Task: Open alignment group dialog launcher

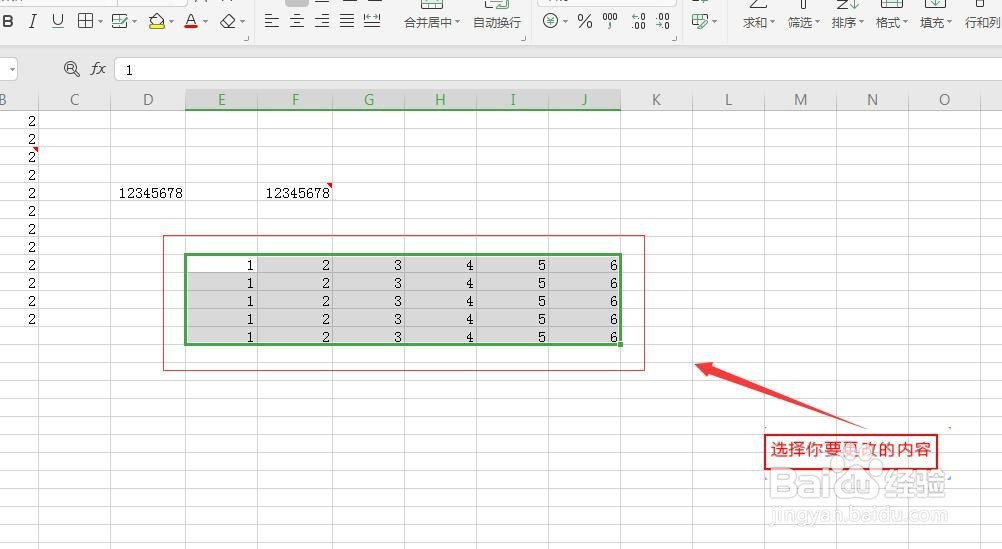Action: coord(523,39)
